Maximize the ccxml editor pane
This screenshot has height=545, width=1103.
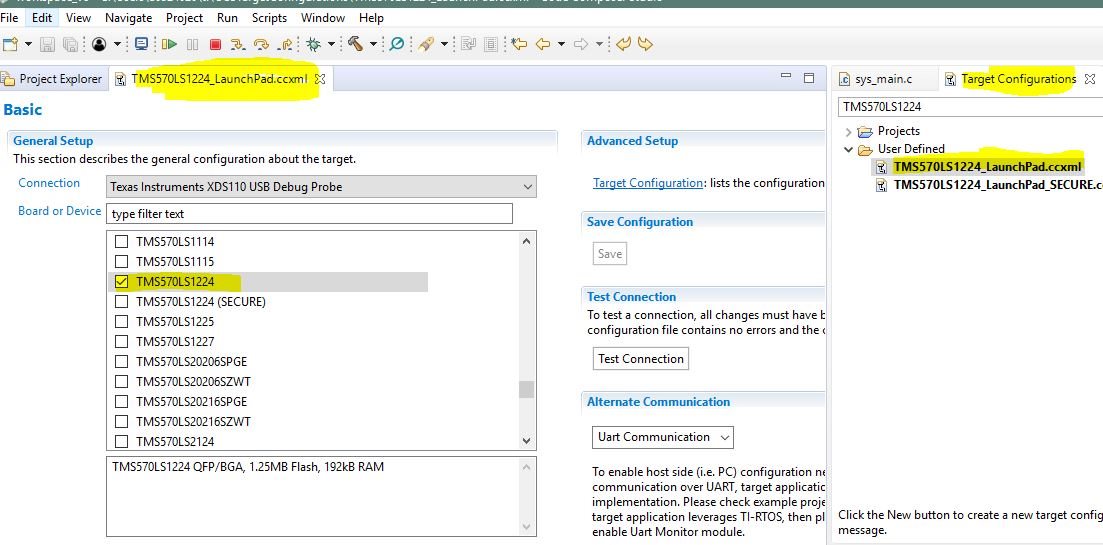(809, 77)
